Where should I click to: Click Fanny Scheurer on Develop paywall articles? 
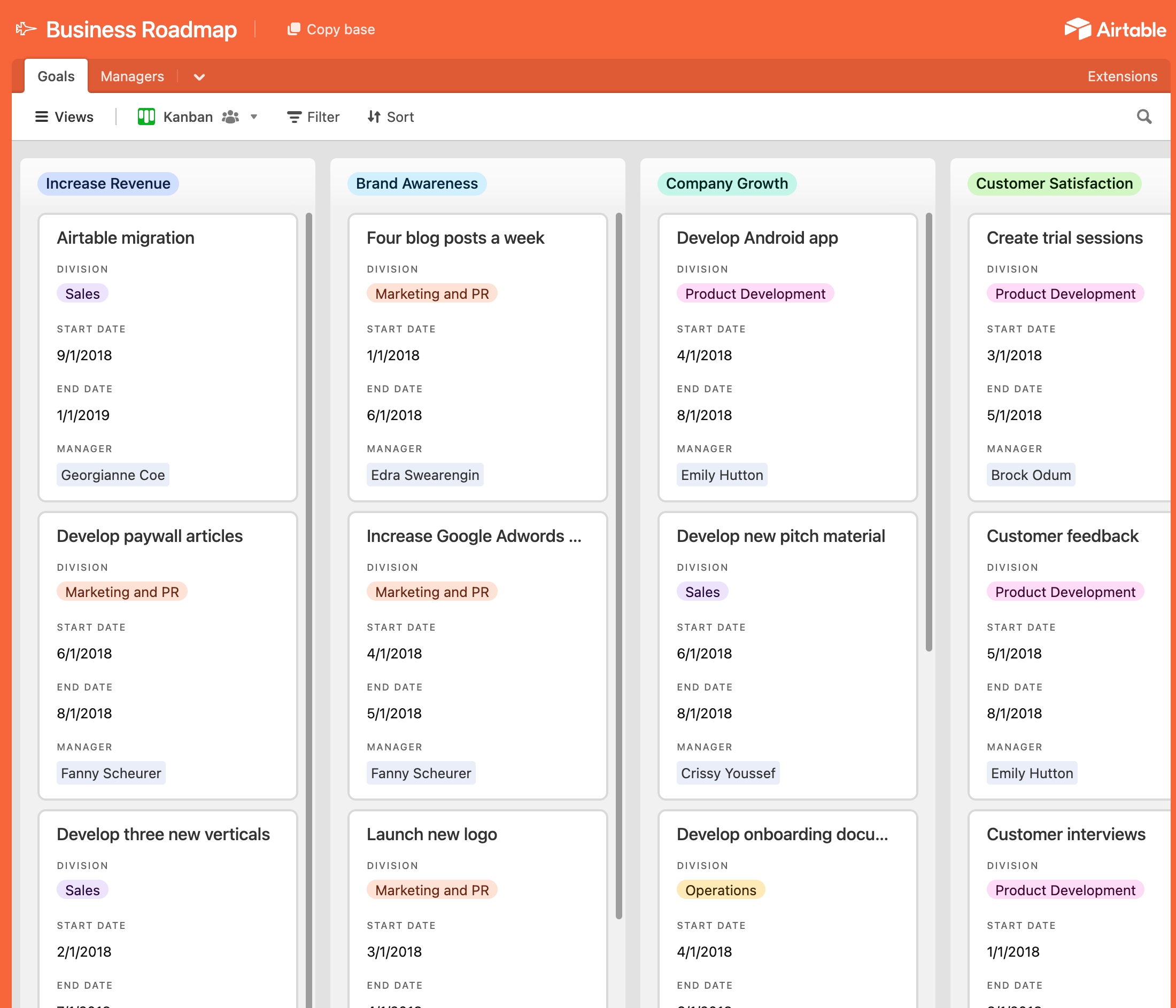111,773
